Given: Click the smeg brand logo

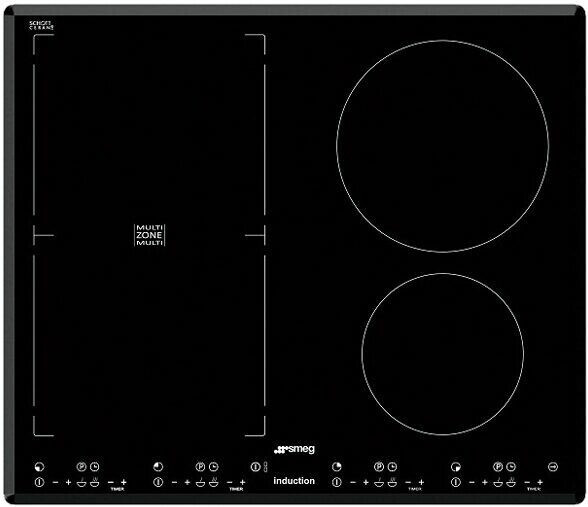Looking at the screenshot, I should [294, 449].
